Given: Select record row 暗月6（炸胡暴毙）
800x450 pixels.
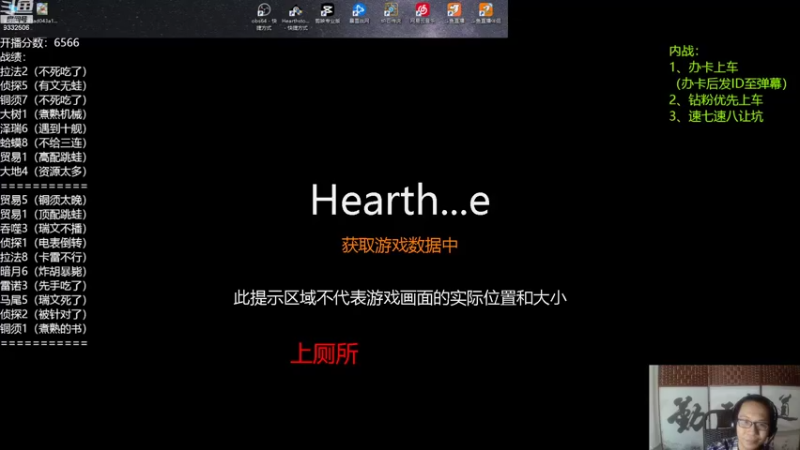Looking at the screenshot, I should (44, 271).
